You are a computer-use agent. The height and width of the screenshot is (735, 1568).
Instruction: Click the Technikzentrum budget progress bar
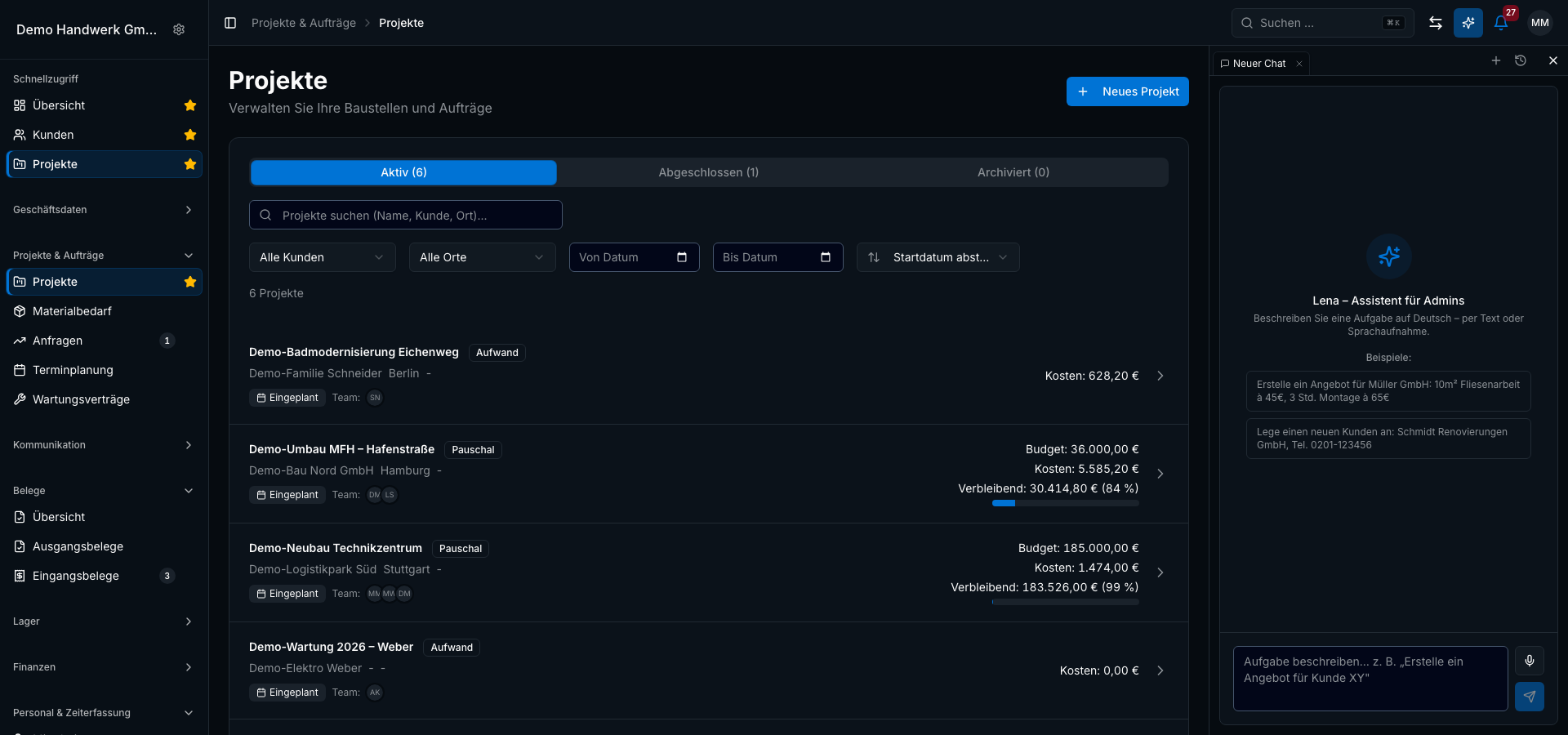(1066, 602)
